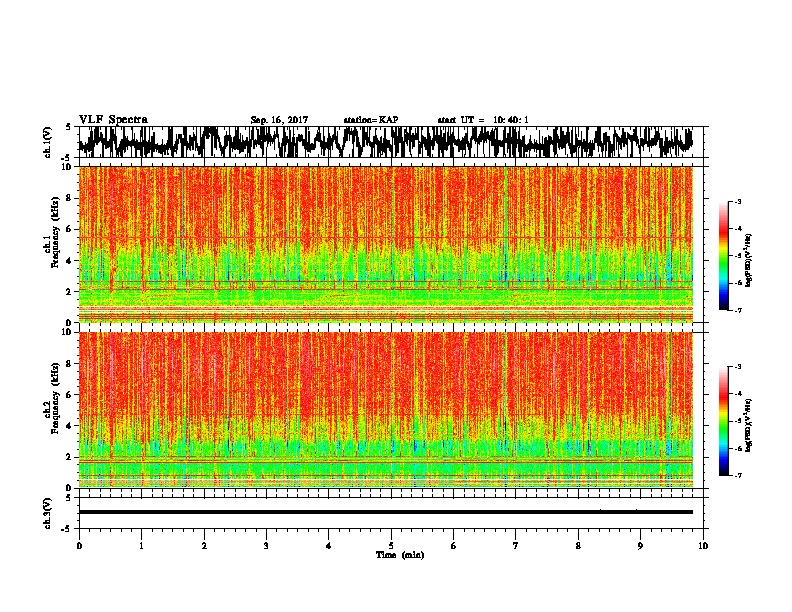Image resolution: width=792 pixels, height=612 pixels.
Task: Click the 4 kHz tick label on ch.1
Action: pos(69,261)
